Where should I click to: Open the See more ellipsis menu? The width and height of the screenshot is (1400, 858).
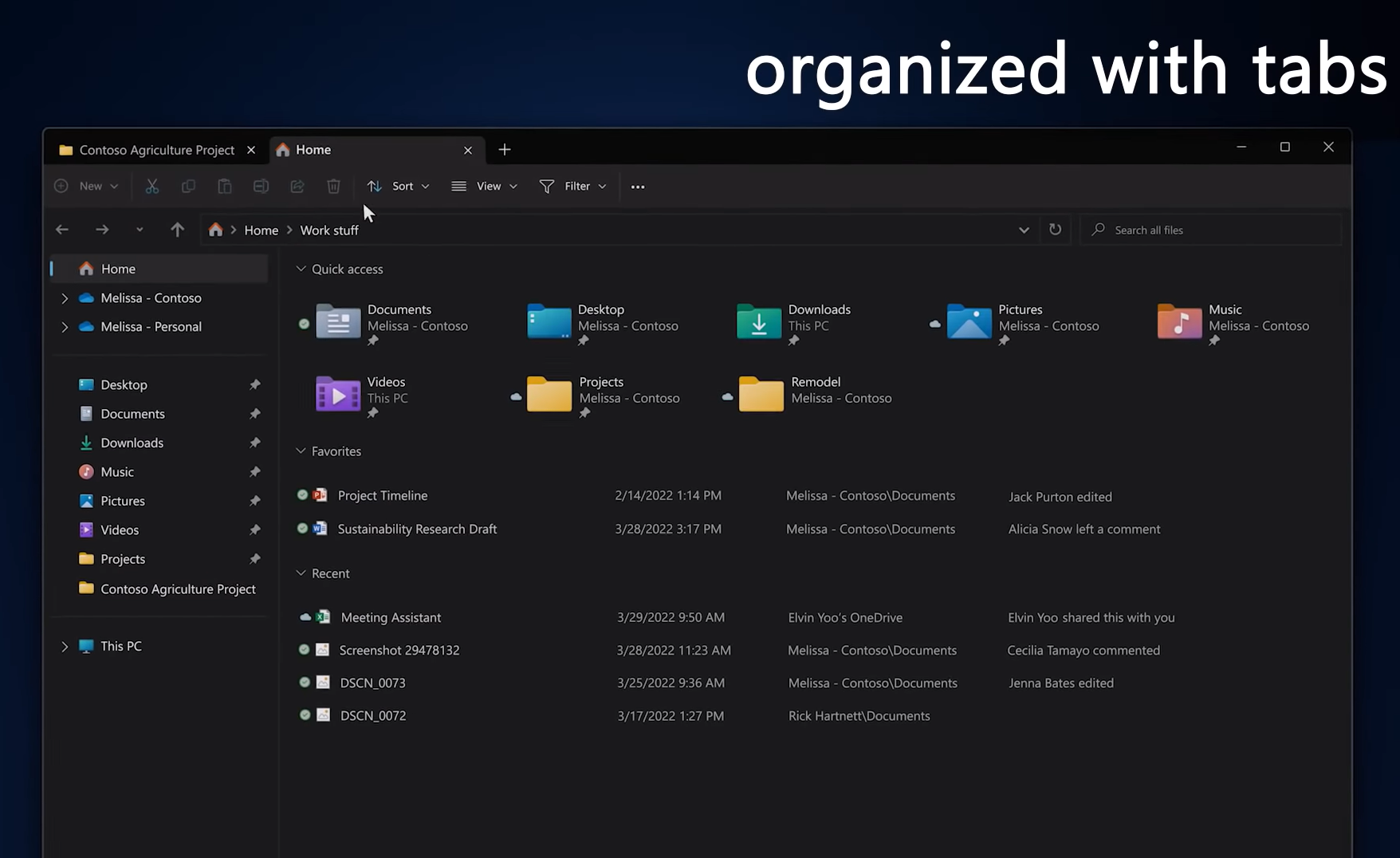click(x=638, y=187)
